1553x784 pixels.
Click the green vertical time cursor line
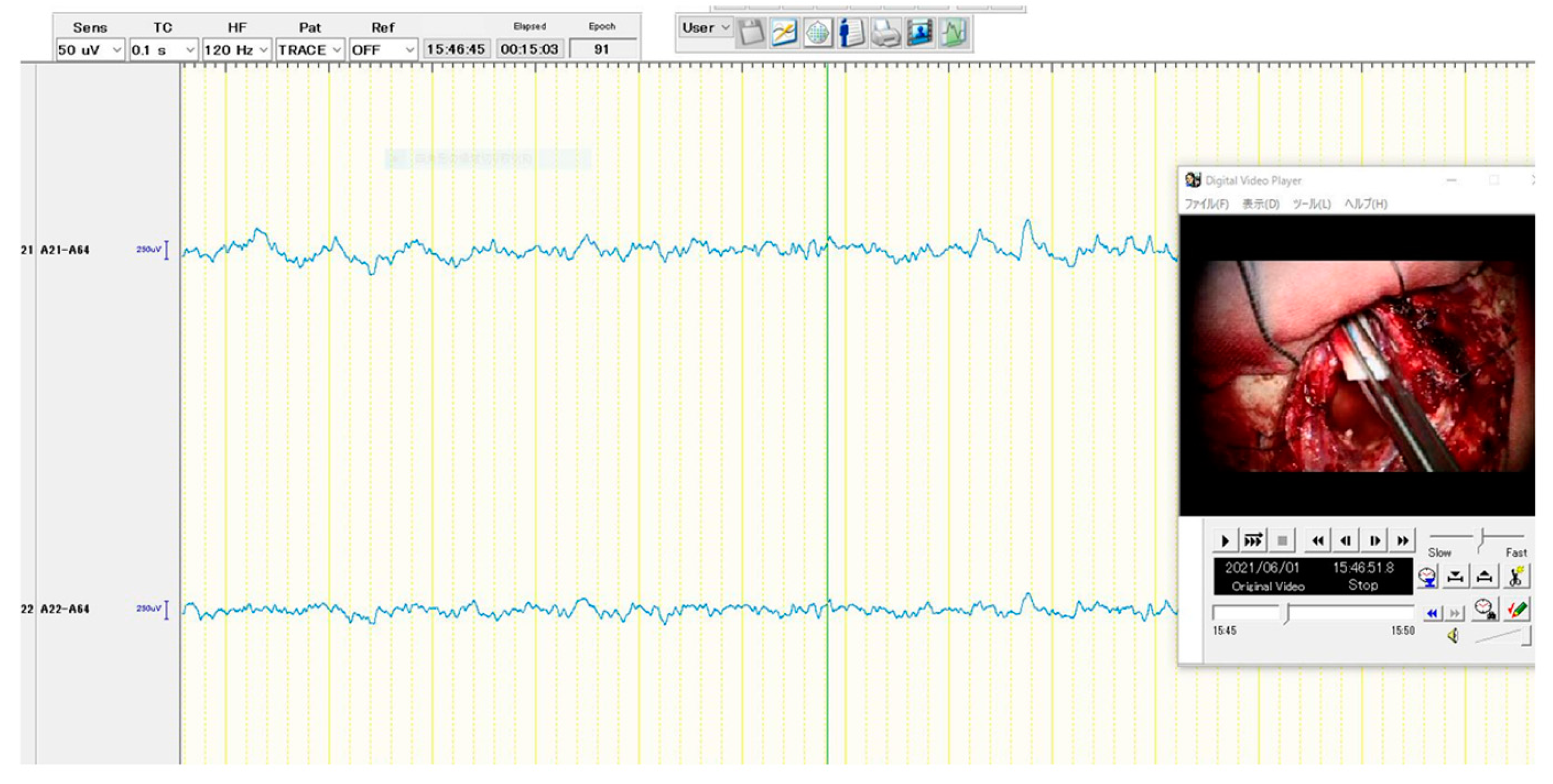[x=827, y=413]
